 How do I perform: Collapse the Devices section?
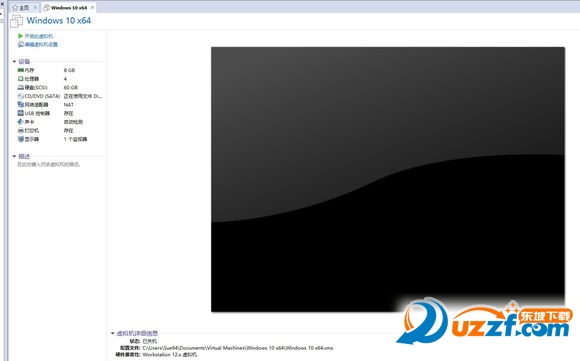click(x=14, y=61)
